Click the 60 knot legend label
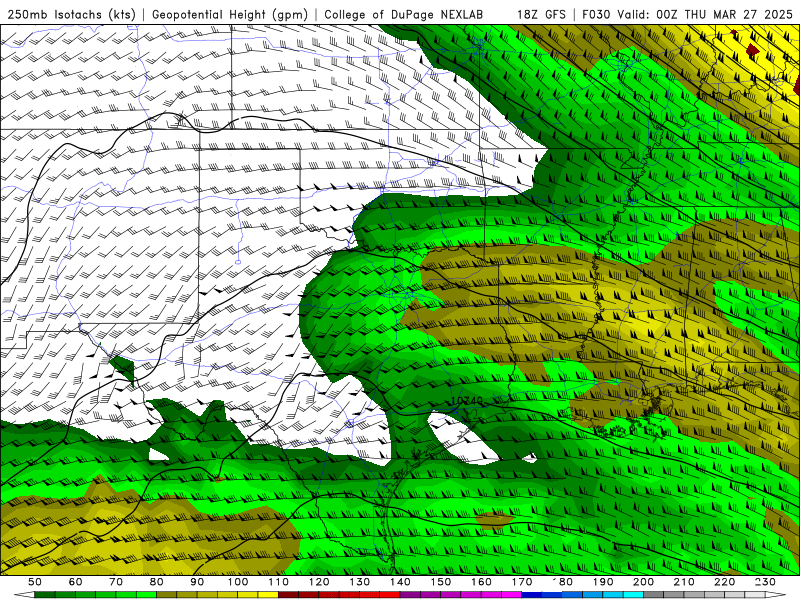800x600 pixels. 76,582
